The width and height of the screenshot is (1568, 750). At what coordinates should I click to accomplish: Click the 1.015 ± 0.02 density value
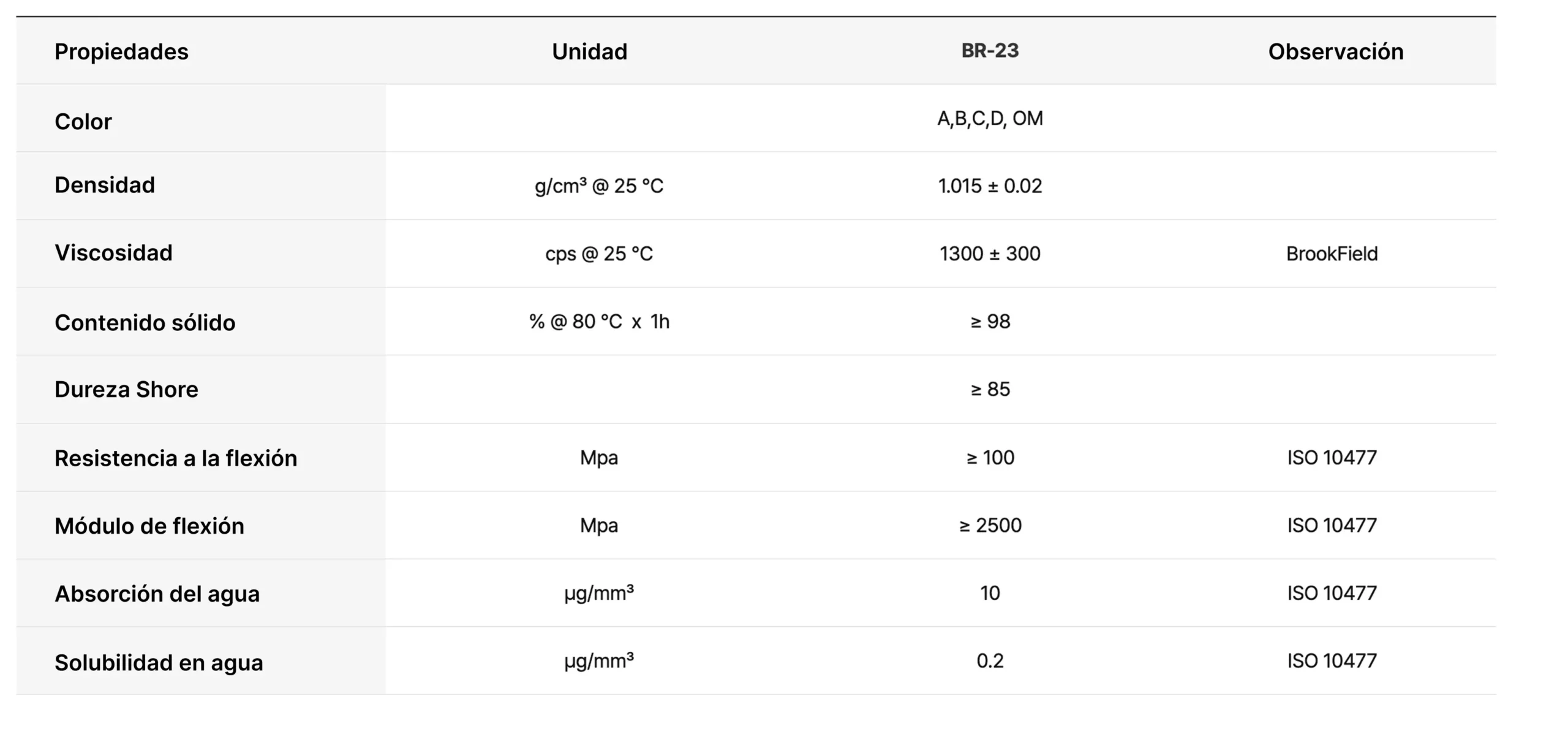990,186
